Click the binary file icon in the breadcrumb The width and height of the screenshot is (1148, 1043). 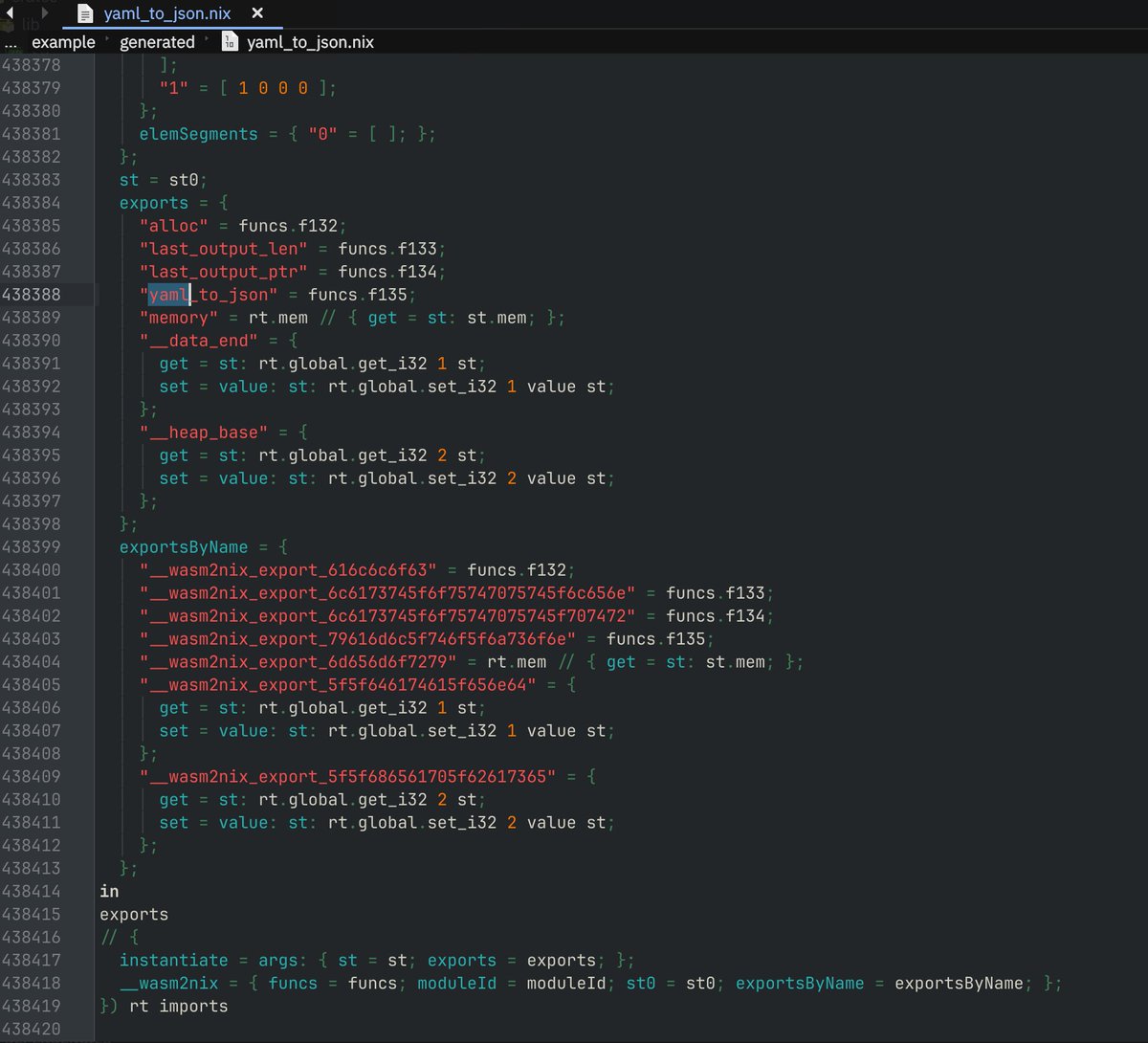pos(230,41)
